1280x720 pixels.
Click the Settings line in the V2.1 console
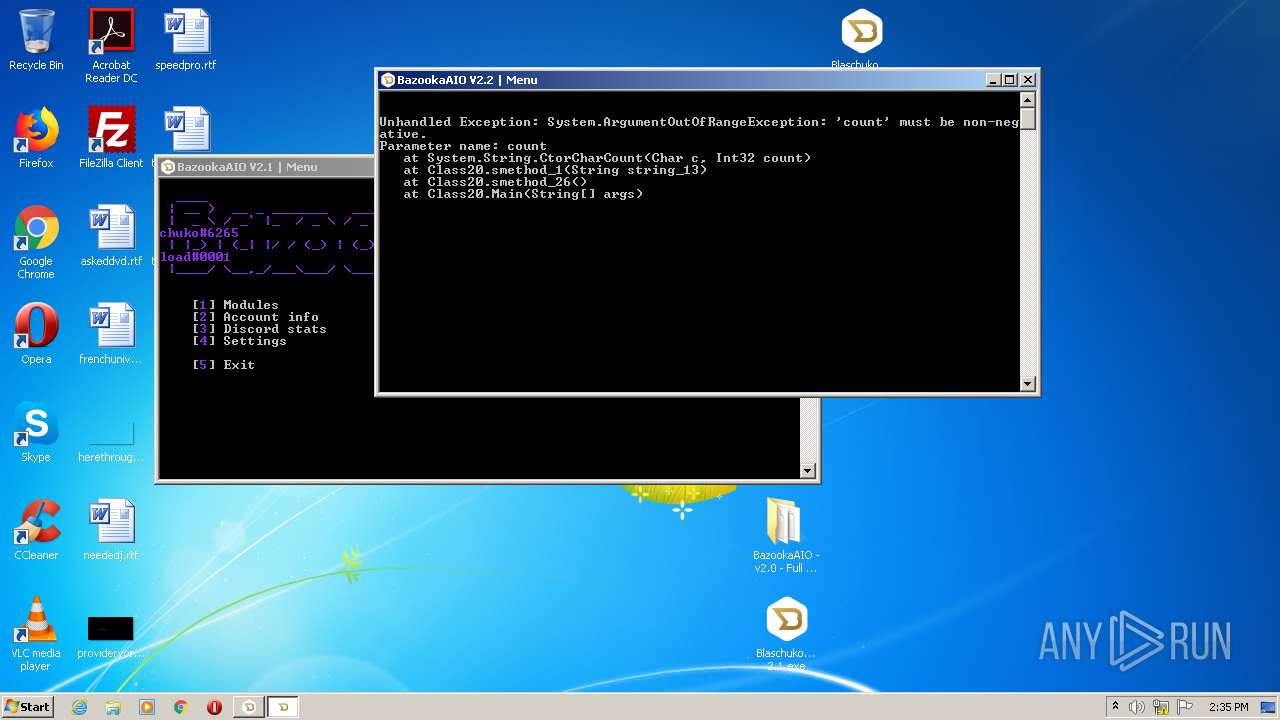pyautogui.click(x=239, y=341)
